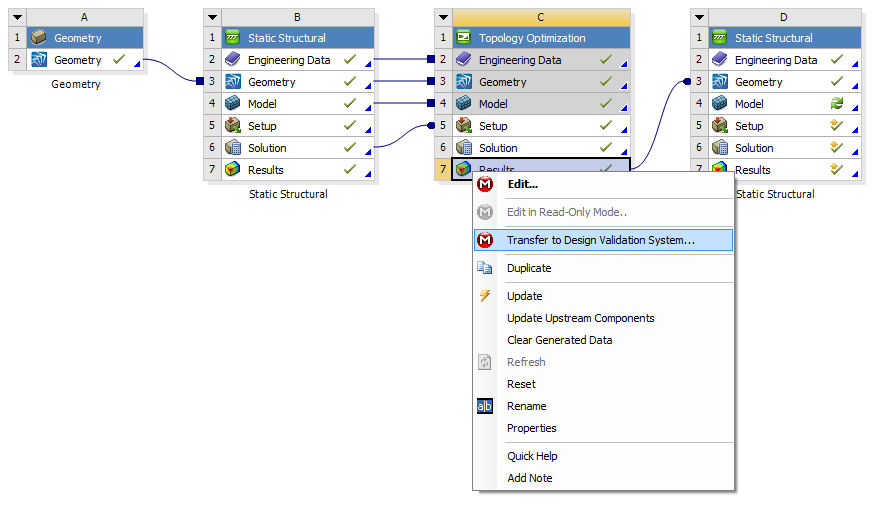Select Solution cell in system B
The height and width of the screenshot is (516, 888).
[298, 148]
